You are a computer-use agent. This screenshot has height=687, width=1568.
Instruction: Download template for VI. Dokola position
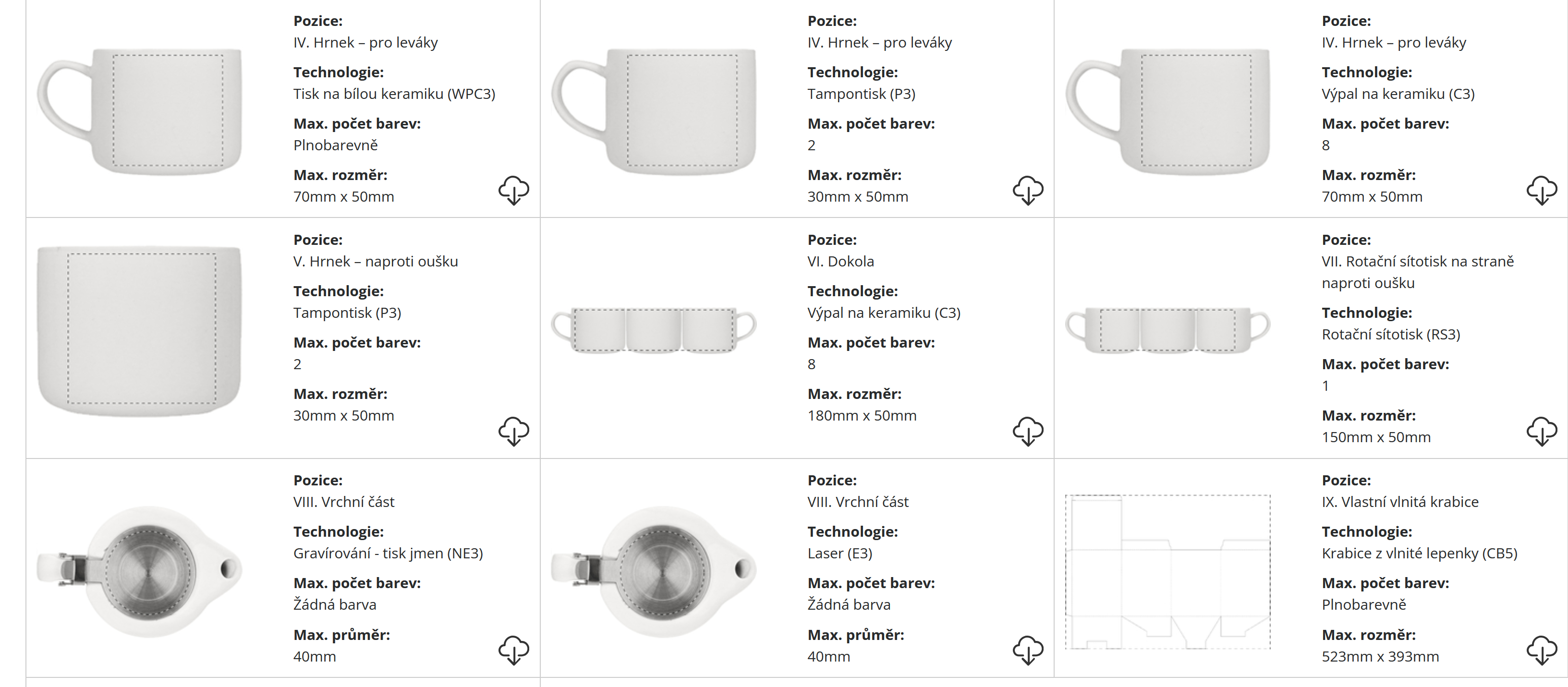(x=1028, y=431)
